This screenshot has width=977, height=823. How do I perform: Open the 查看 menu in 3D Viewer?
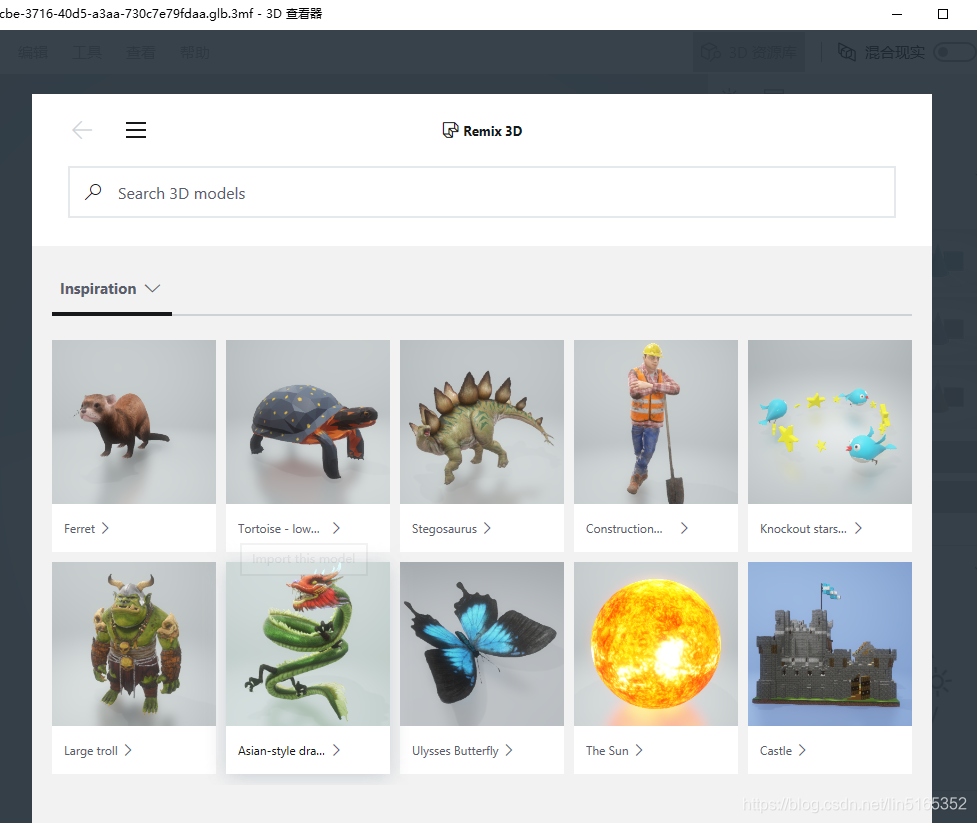tap(141, 52)
